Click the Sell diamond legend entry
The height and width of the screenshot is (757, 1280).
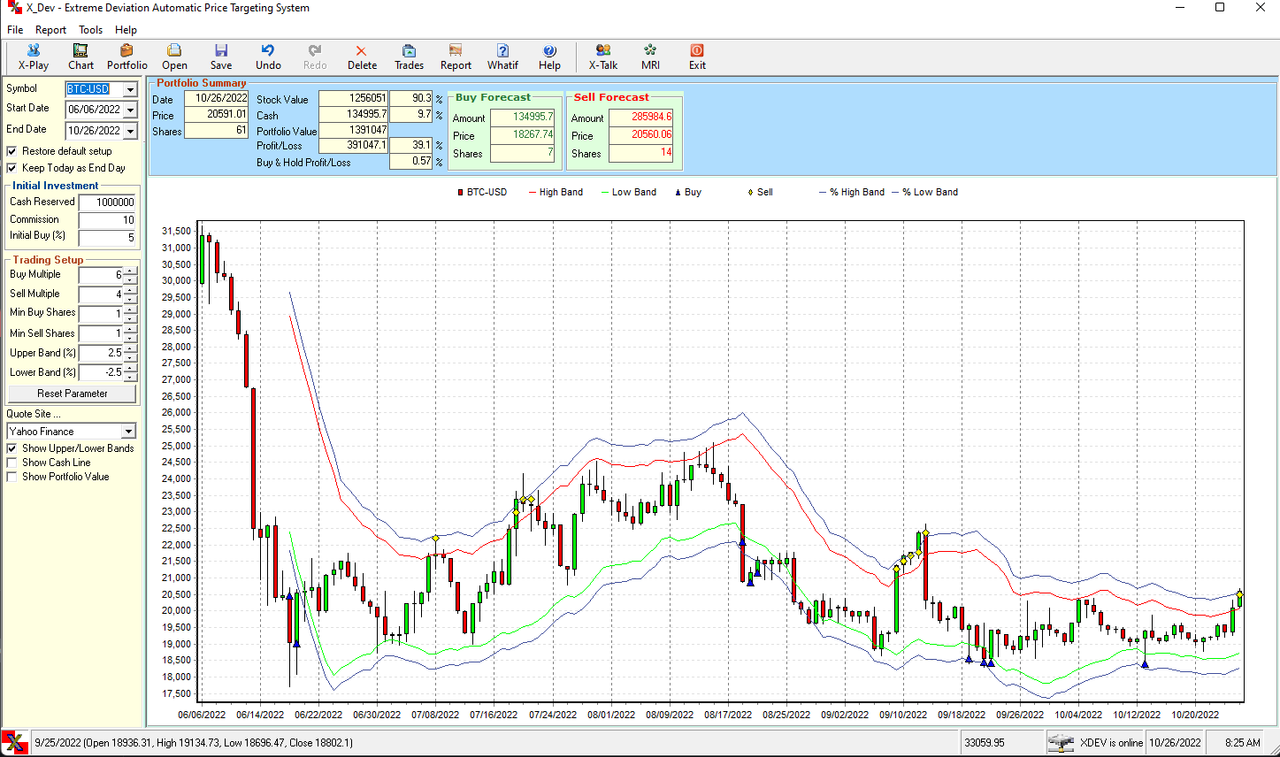click(x=760, y=192)
